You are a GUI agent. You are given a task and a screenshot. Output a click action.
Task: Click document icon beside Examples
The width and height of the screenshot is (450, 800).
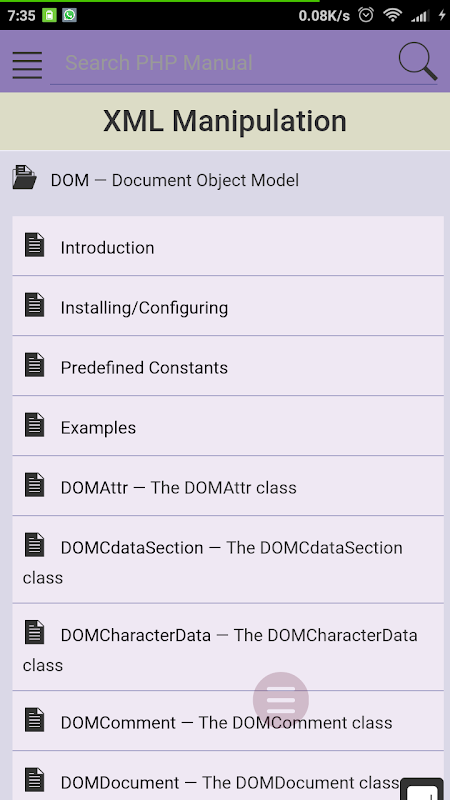pyautogui.click(x=34, y=424)
